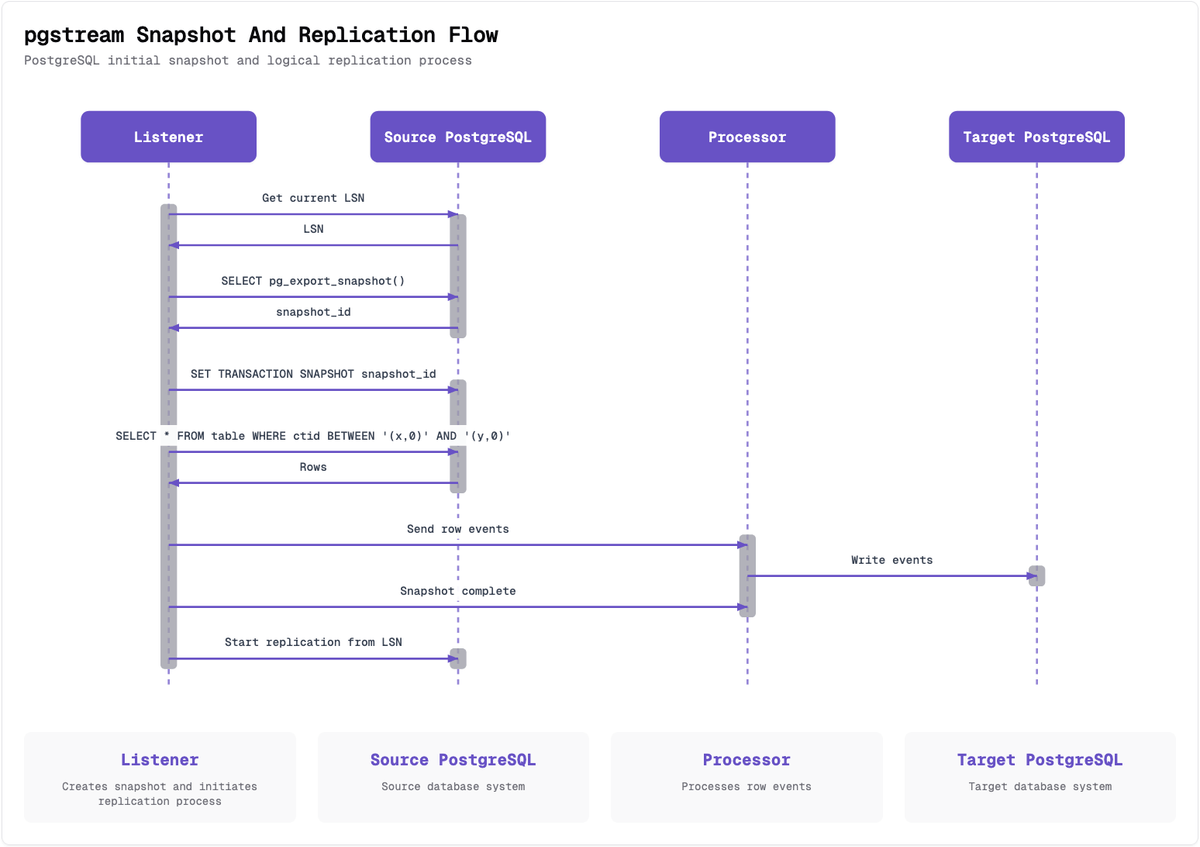1200x847 pixels.
Task: Click the 'Get current LSN' message arrow
Action: [x=312, y=213]
